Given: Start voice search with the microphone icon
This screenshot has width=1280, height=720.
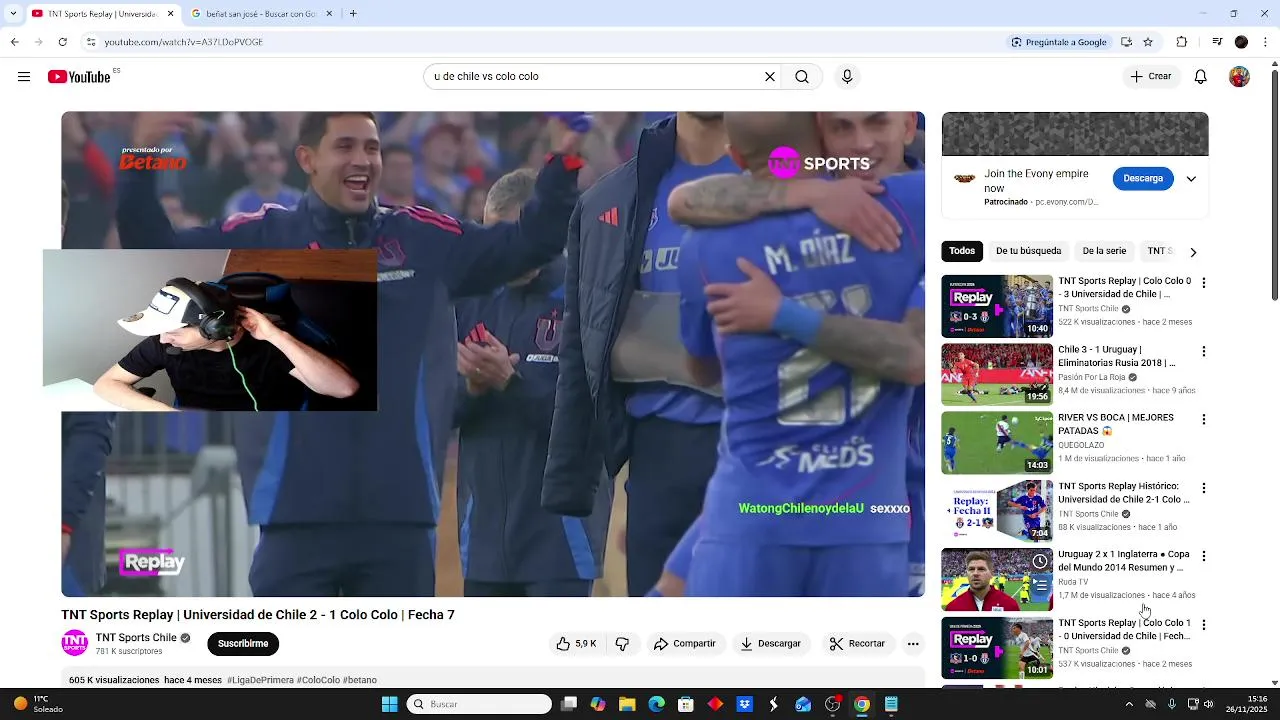Looking at the screenshot, I should coord(847,77).
